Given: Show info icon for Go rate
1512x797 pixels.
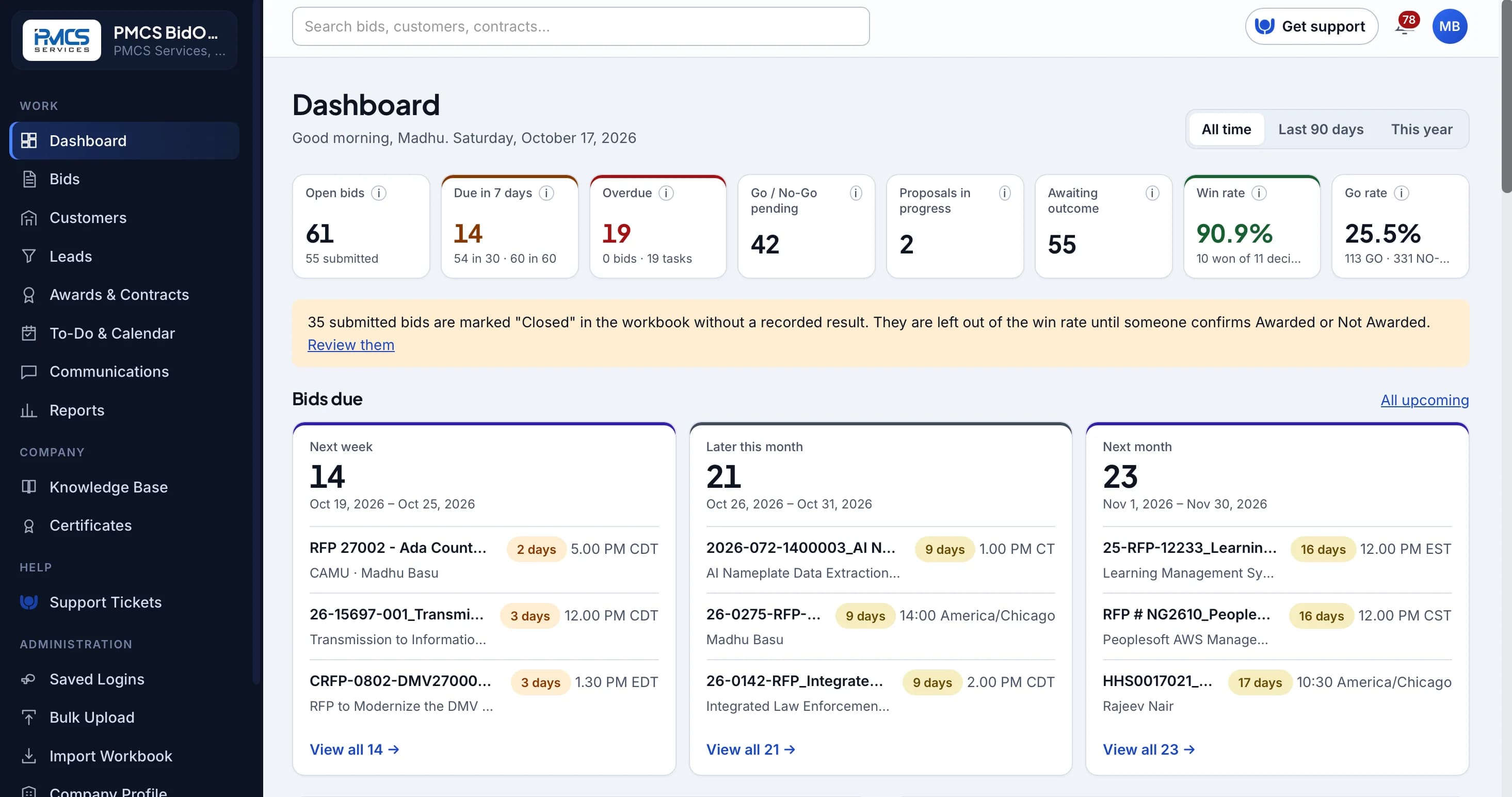Looking at the screenshot, I should click(x=1402, y=193).
